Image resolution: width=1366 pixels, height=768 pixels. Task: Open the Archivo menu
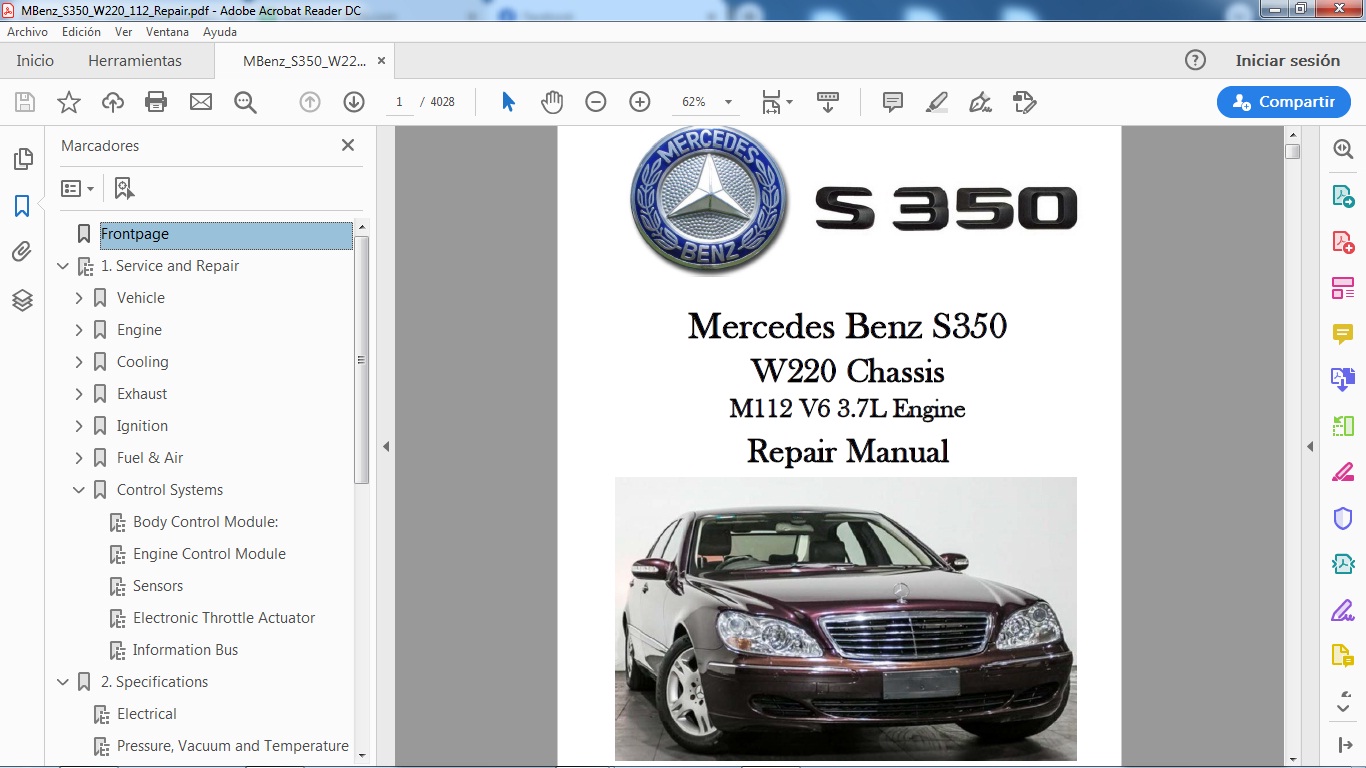pos(27,31)
